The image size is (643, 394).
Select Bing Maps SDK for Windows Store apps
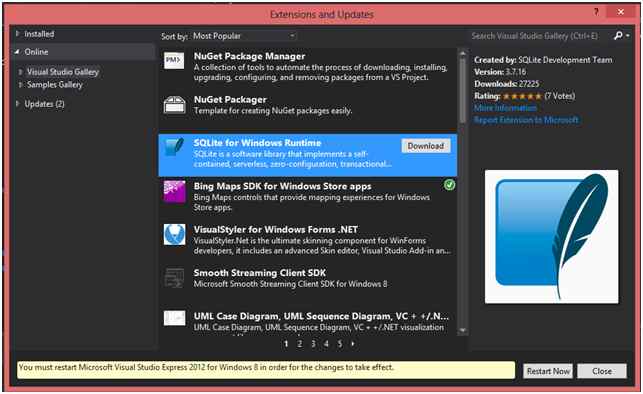(282, 186)
